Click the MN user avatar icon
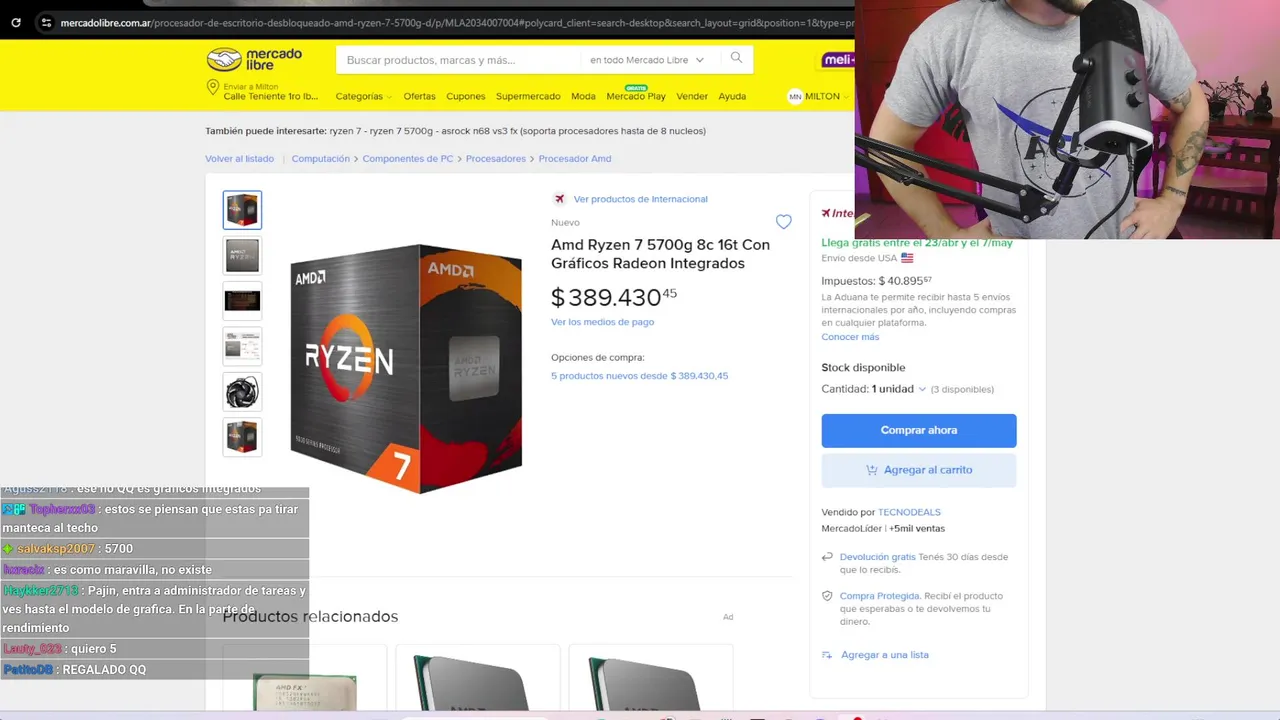The width and height of the screenshot is (1280, 720). point(795,97)
